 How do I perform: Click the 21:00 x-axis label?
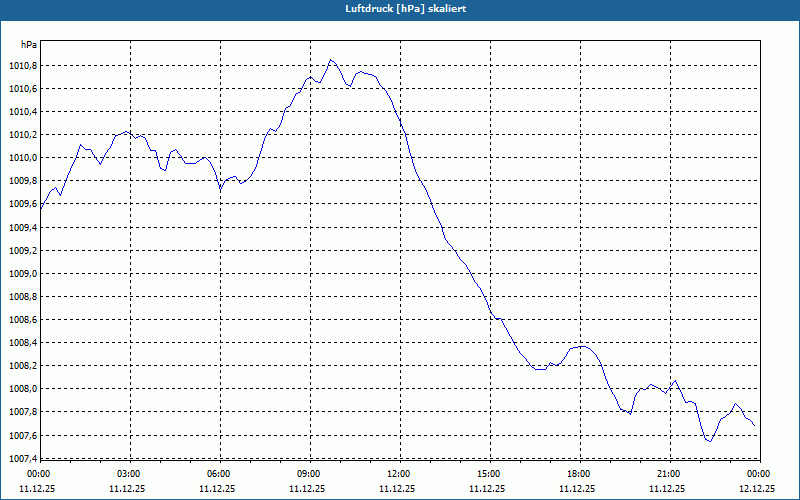(670, 474)
